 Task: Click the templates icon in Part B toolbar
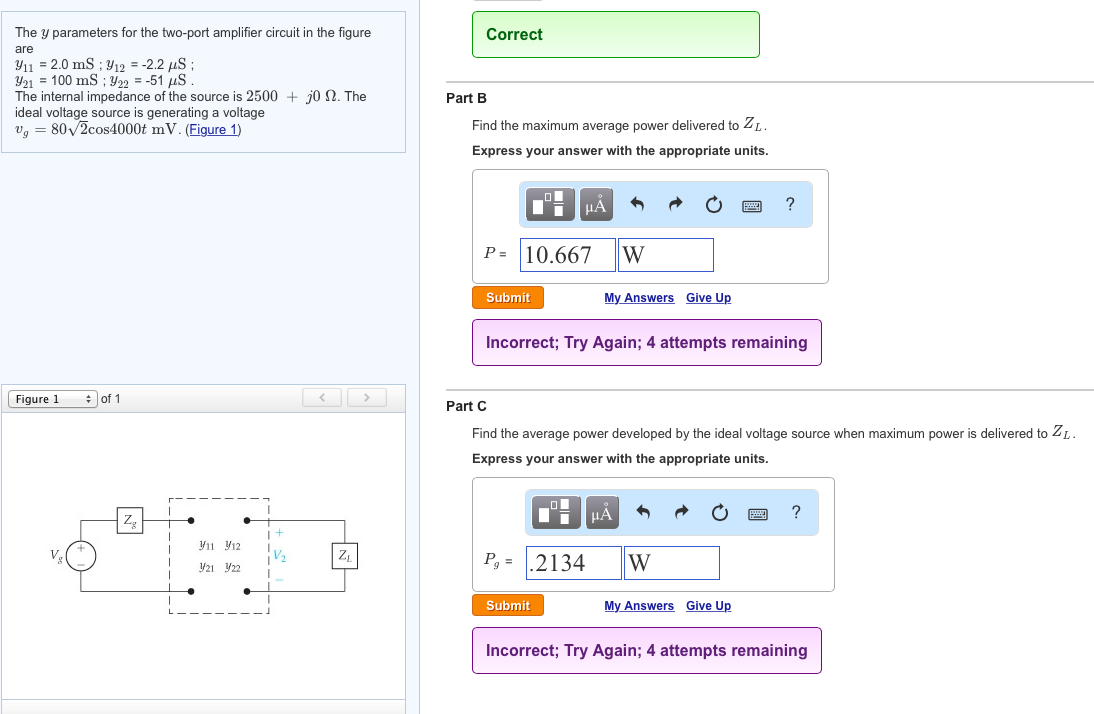[551, 206]
